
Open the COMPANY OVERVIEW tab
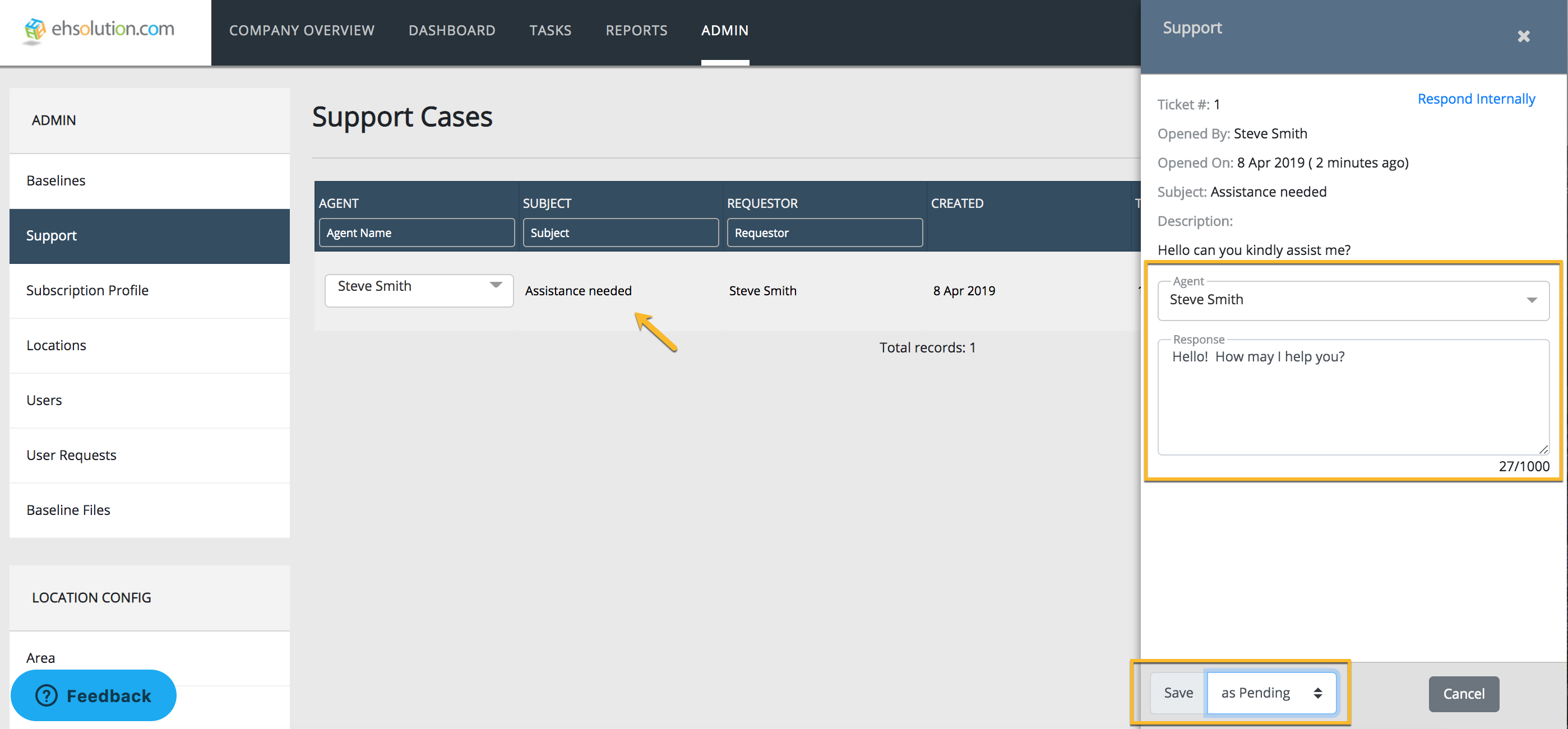[x=301, y=30]
